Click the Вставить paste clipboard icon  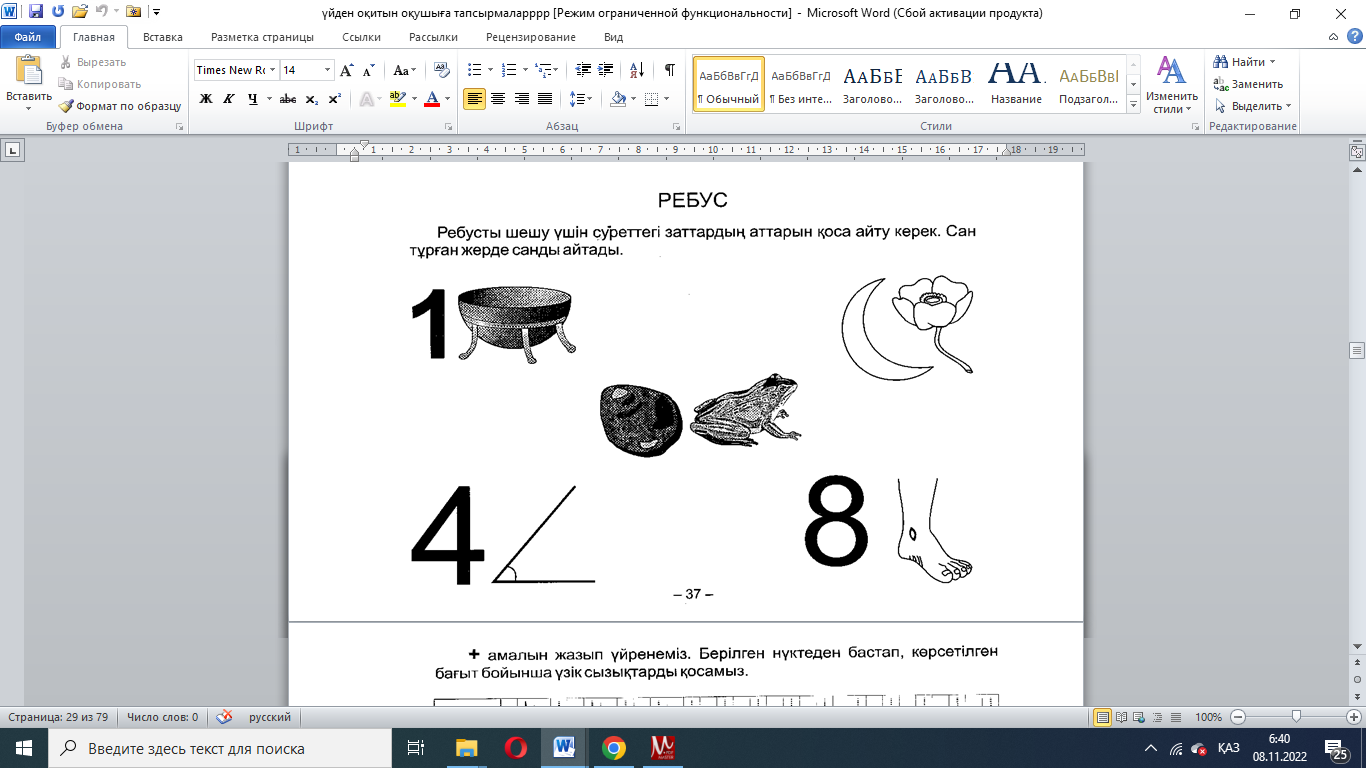click(29, 71)
